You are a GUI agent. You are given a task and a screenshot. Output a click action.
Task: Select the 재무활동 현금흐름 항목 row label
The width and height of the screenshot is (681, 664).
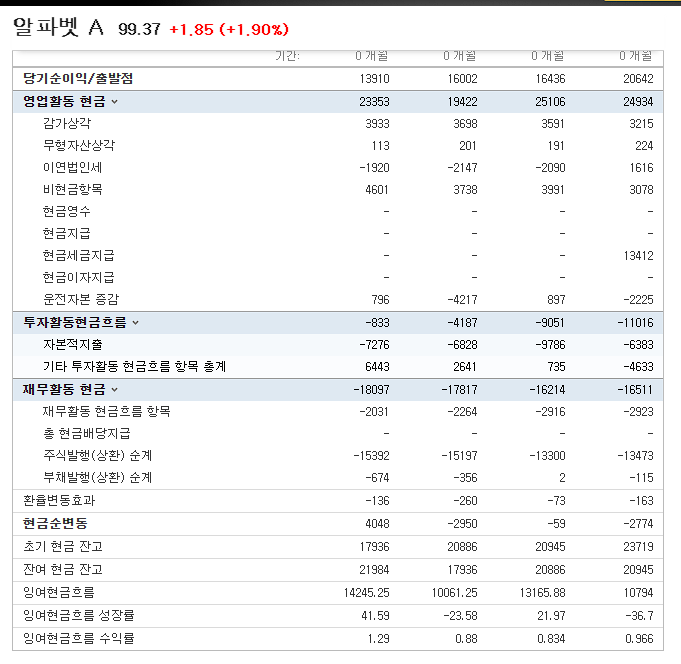106,412
